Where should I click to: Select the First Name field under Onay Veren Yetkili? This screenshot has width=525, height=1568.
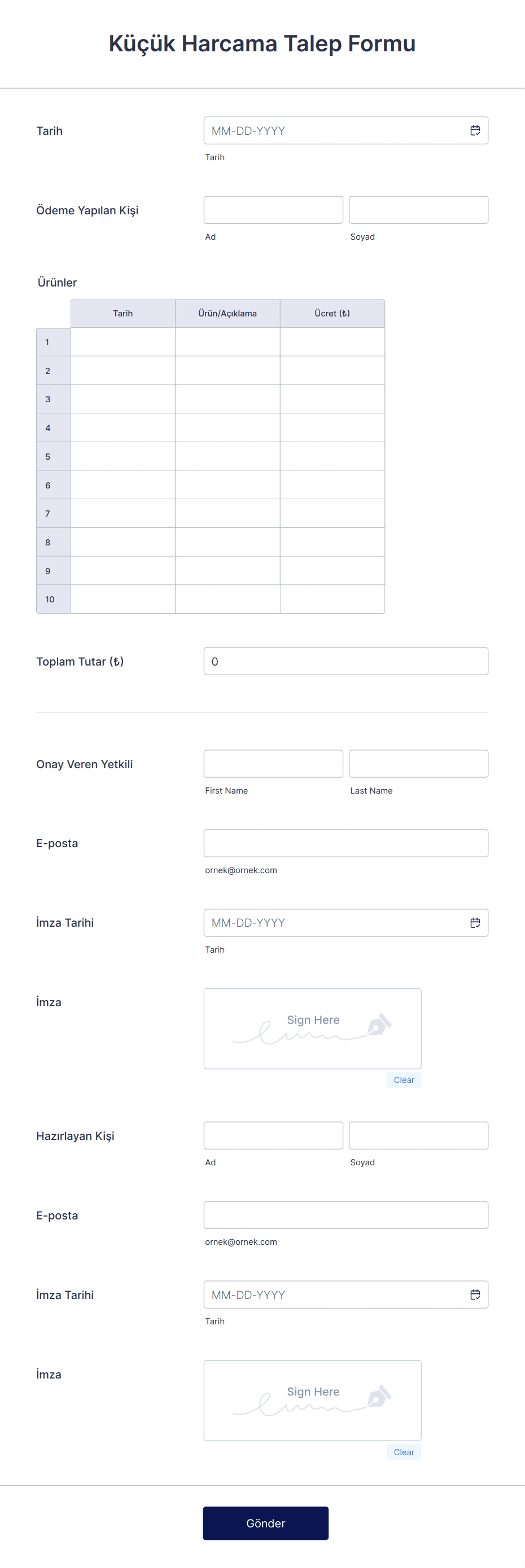(272, 763)
